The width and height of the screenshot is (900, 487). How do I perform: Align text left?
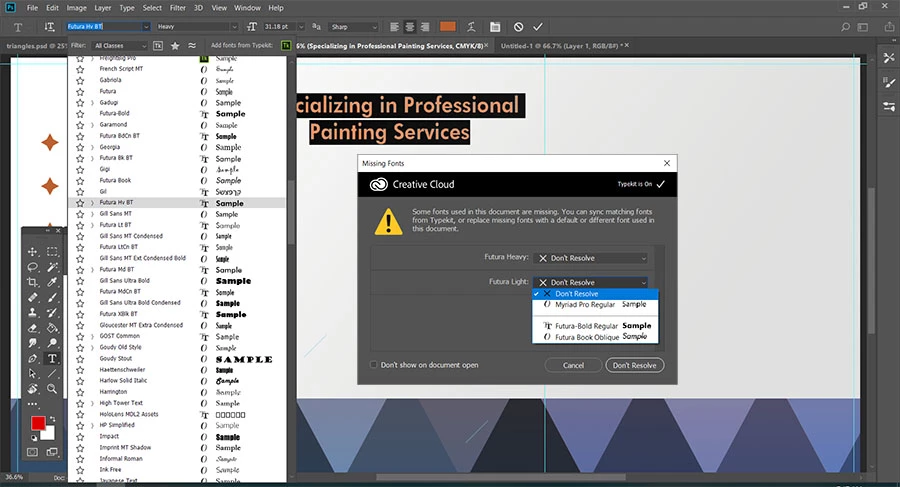coord(394,27)
